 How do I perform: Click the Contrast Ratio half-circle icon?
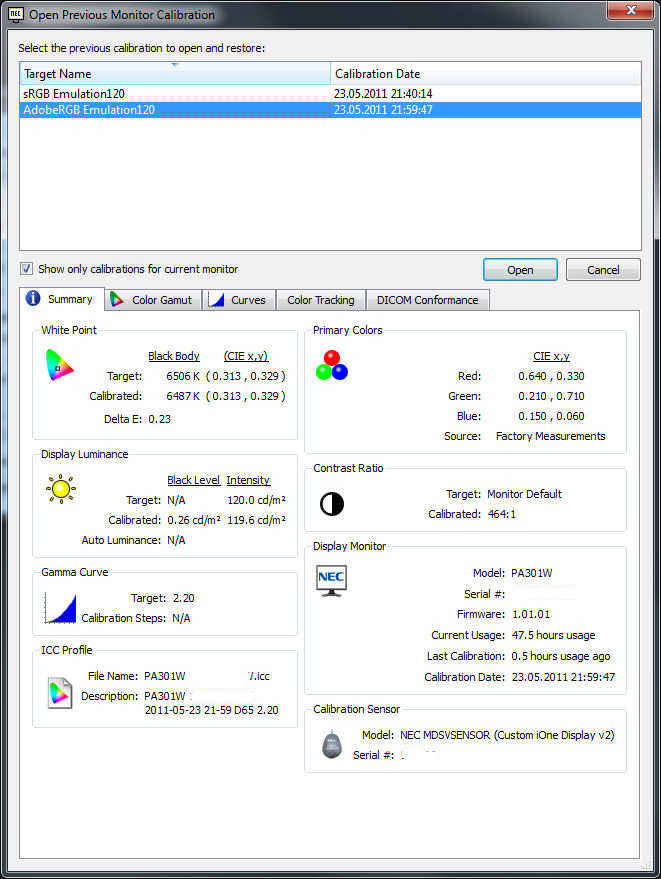331,504
